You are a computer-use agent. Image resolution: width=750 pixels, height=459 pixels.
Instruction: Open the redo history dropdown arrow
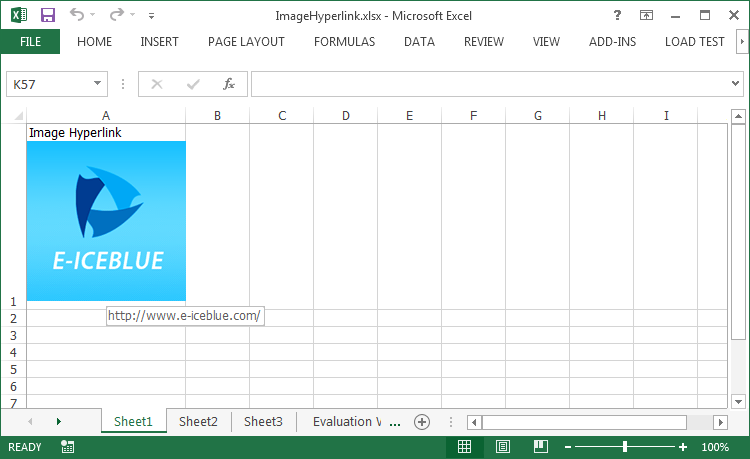(x=132, y=15)
